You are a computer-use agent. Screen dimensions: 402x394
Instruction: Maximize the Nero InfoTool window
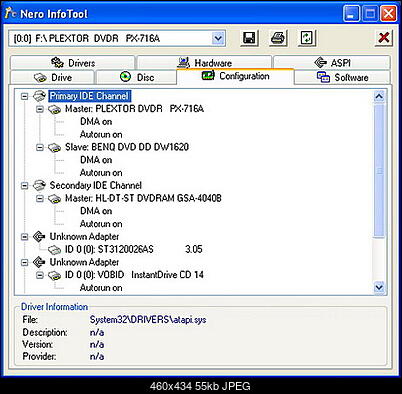click(x=370, y=14)
